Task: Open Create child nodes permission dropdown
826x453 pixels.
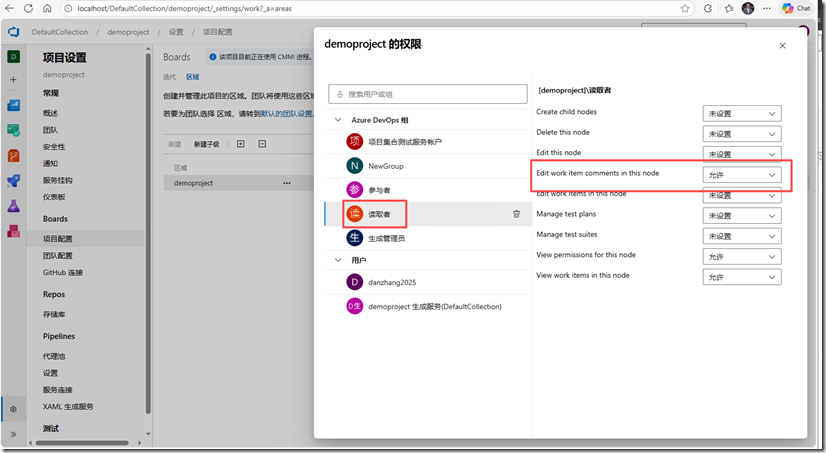Action: pyautogui.click(x=742, y=113)
